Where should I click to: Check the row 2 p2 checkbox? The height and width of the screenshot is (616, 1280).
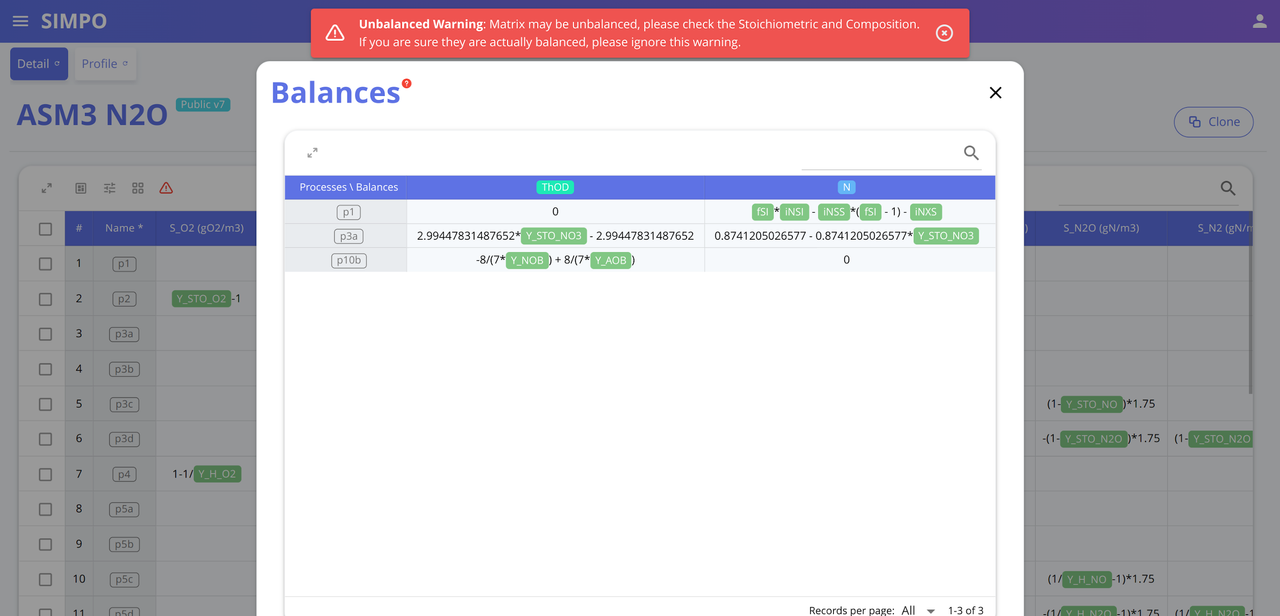(x=45, y=299)
